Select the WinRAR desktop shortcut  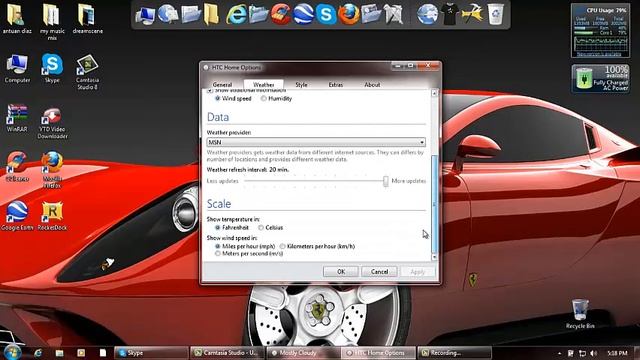(x=17, y=118)
